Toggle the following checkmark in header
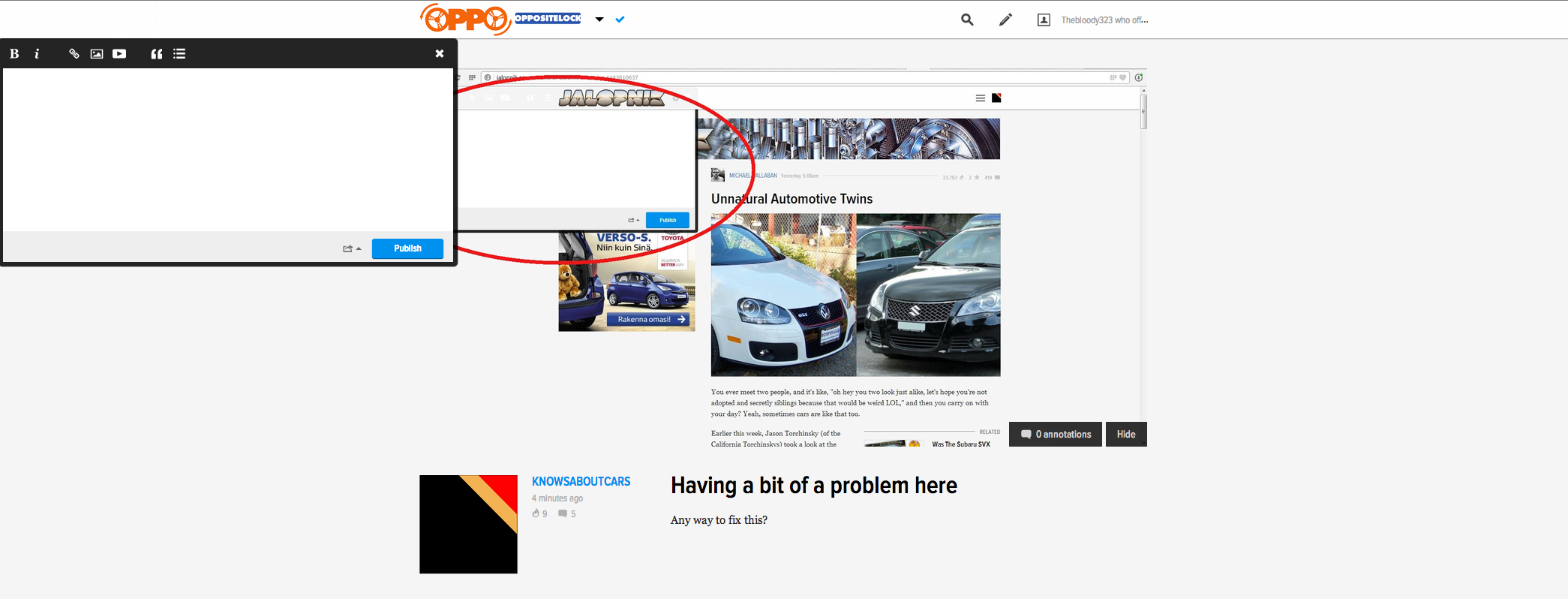Image resolution: width=1568 pixels, height=599 pixels. click(620, 20)
